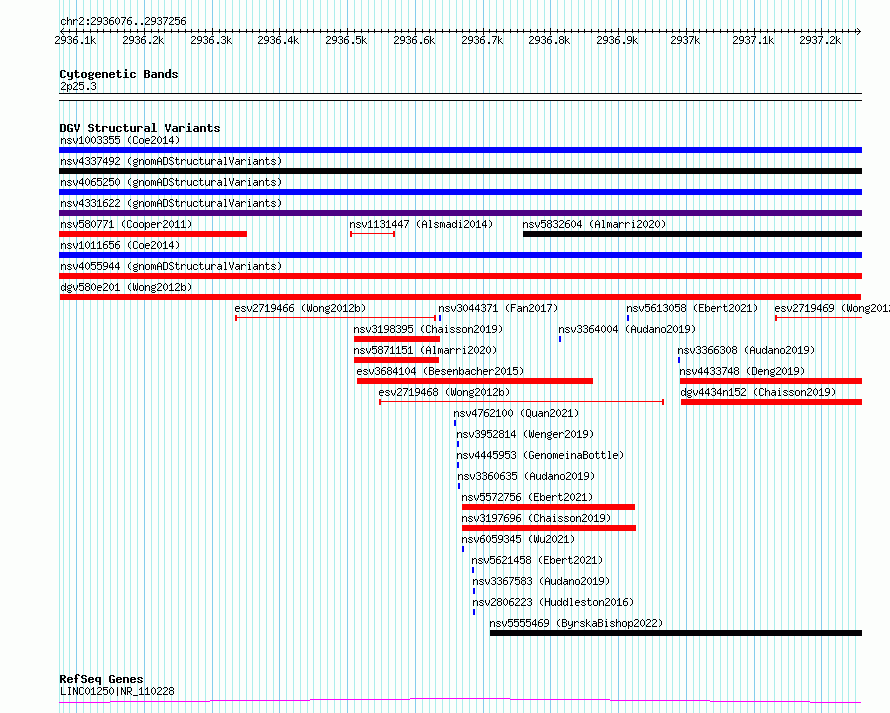The image size is (890, 713).
Task: Select the nsv4331622 gnomAD variant label
Action: point(171,203)
